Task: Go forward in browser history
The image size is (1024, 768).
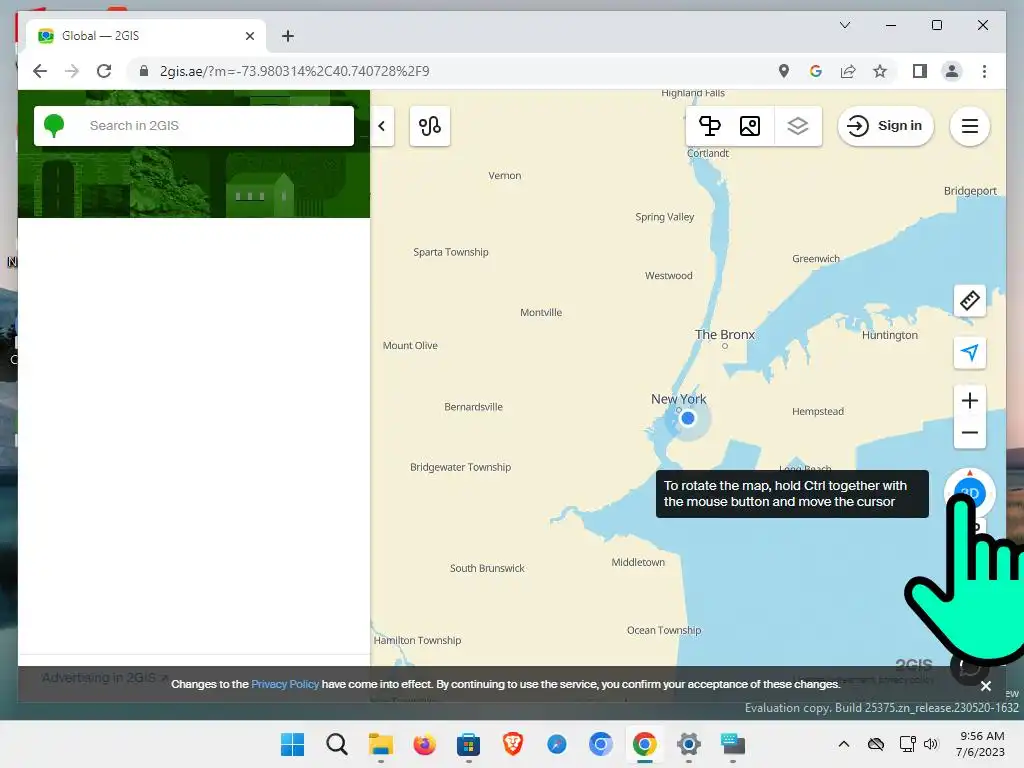Action: coord(72,71)
